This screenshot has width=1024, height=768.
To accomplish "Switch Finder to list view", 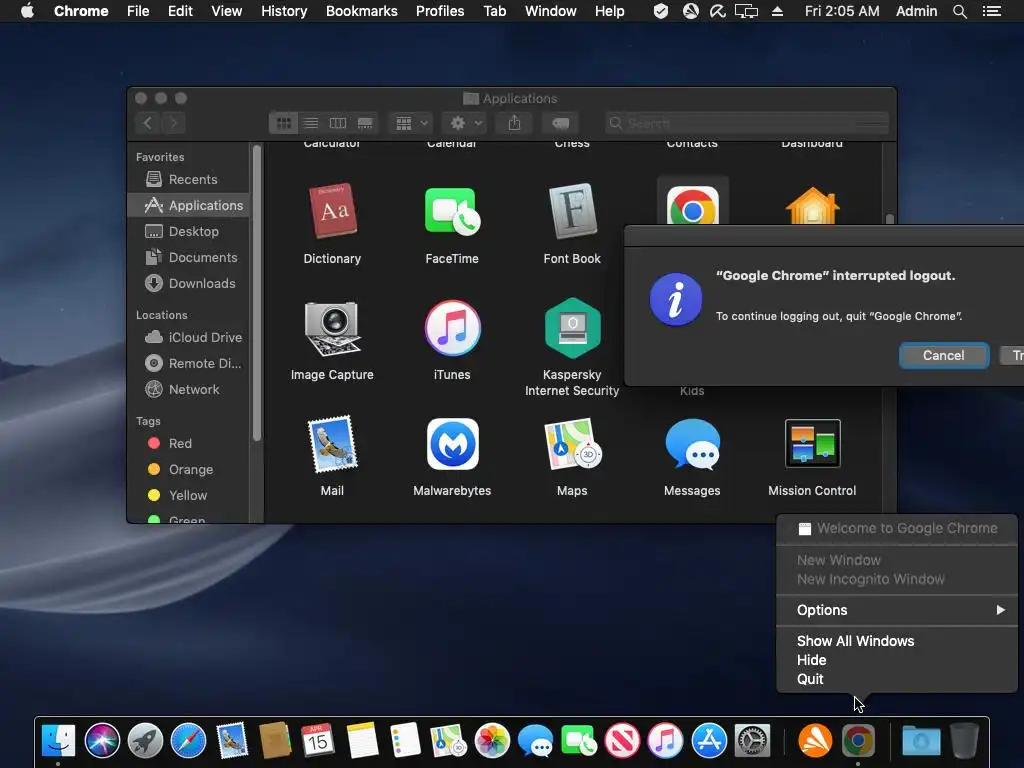I will click(x=311, y=123).
